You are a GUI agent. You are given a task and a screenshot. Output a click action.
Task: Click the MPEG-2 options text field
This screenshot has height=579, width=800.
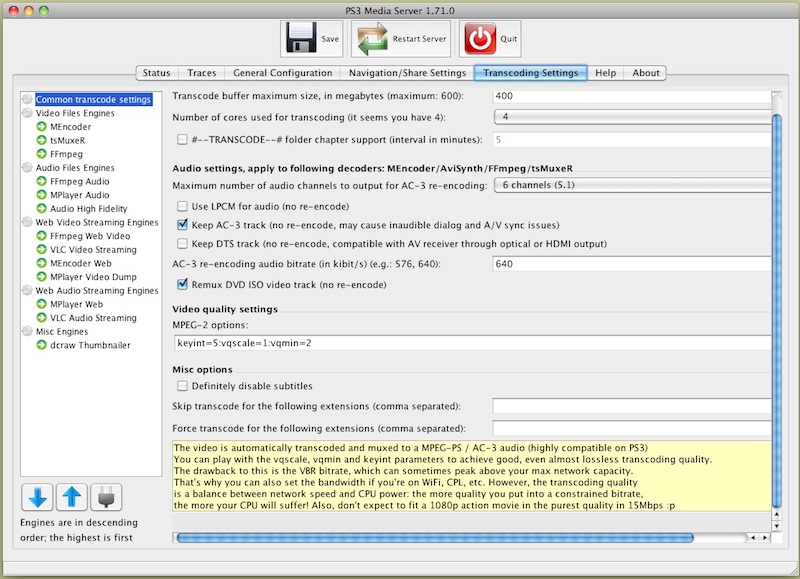pyautogui.click(x=470, y=343)
